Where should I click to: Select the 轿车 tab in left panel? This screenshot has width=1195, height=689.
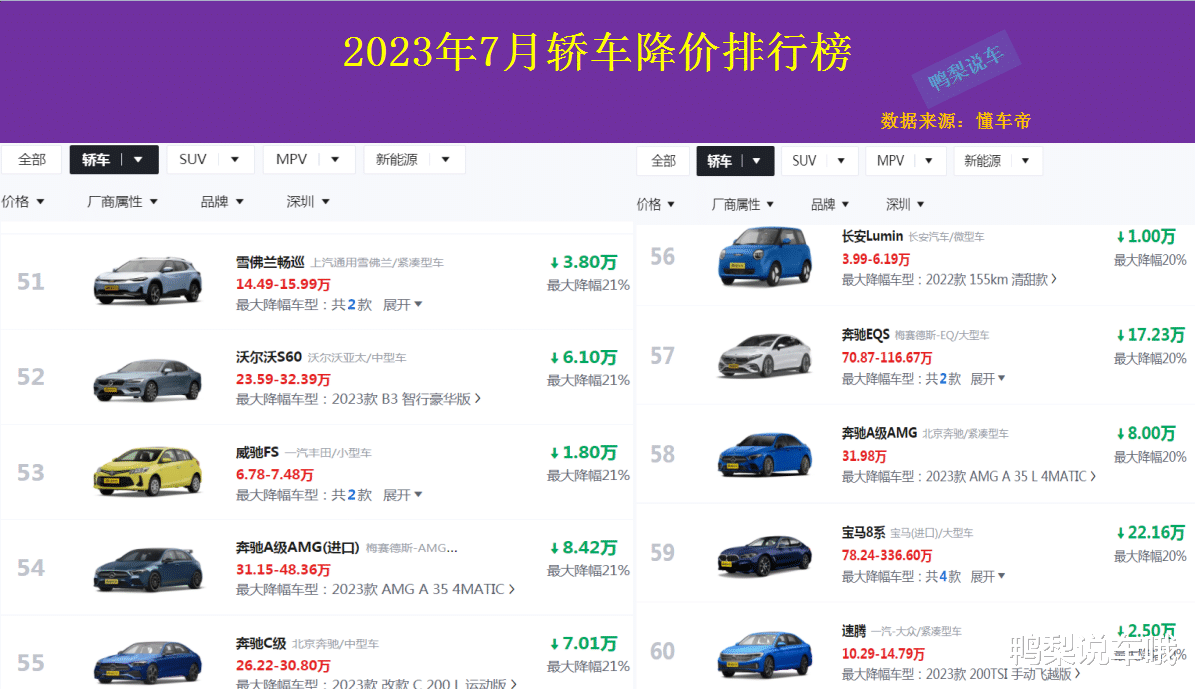[x=114, y=159]
